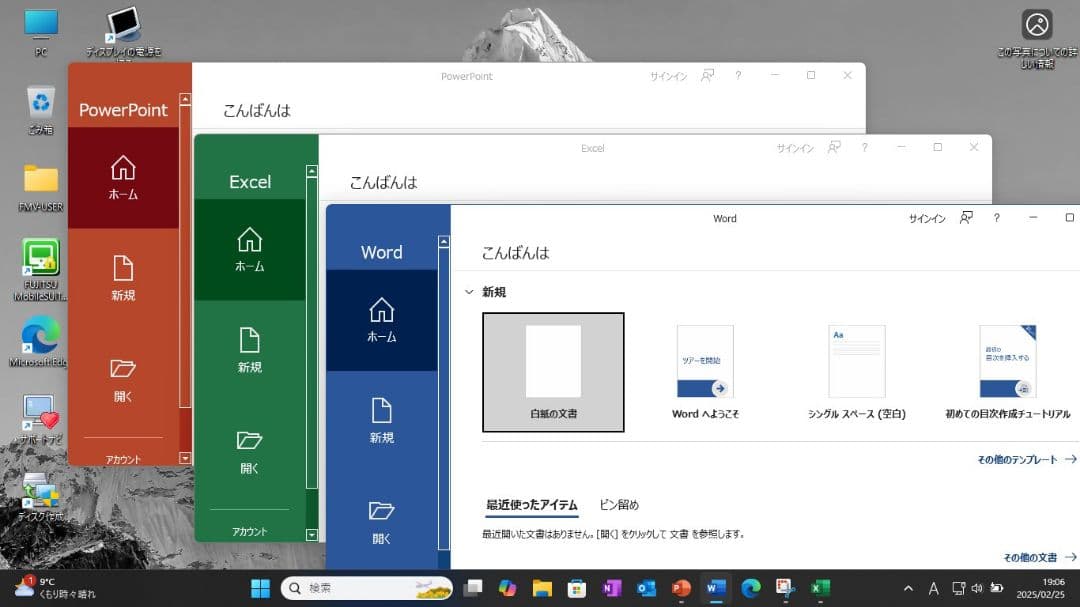
Task: Open その他の文書 link in Word
Action: click(x=1040, y=557)
